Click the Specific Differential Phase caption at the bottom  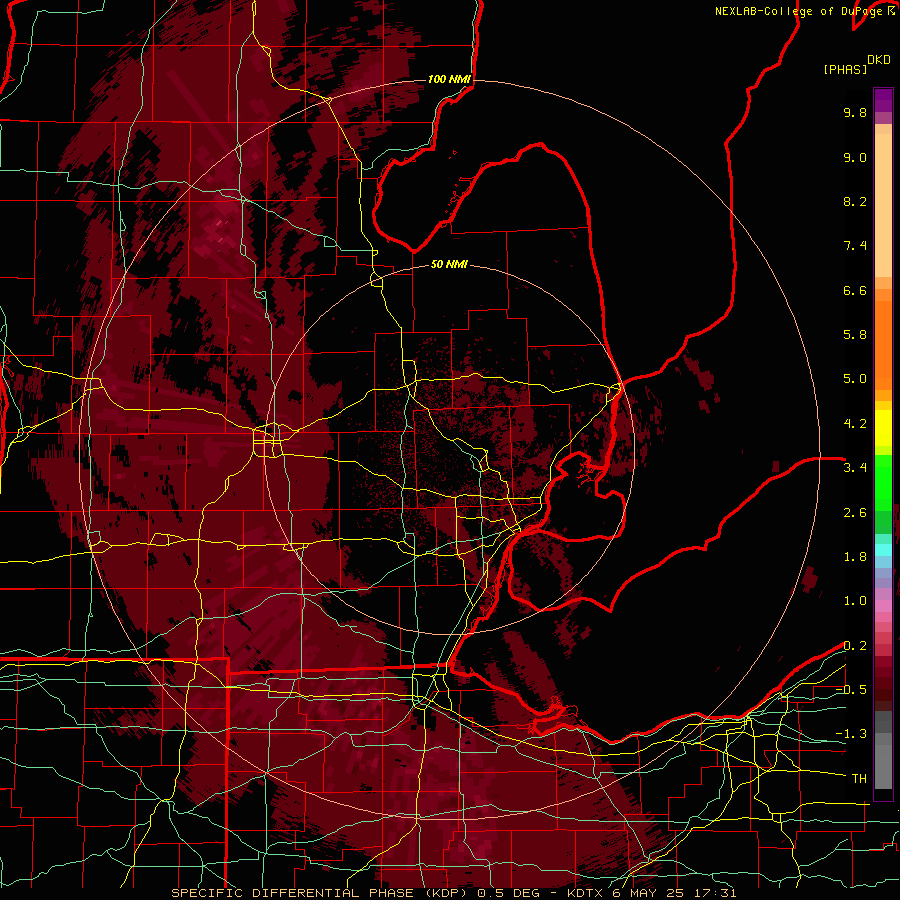[453, 893]
